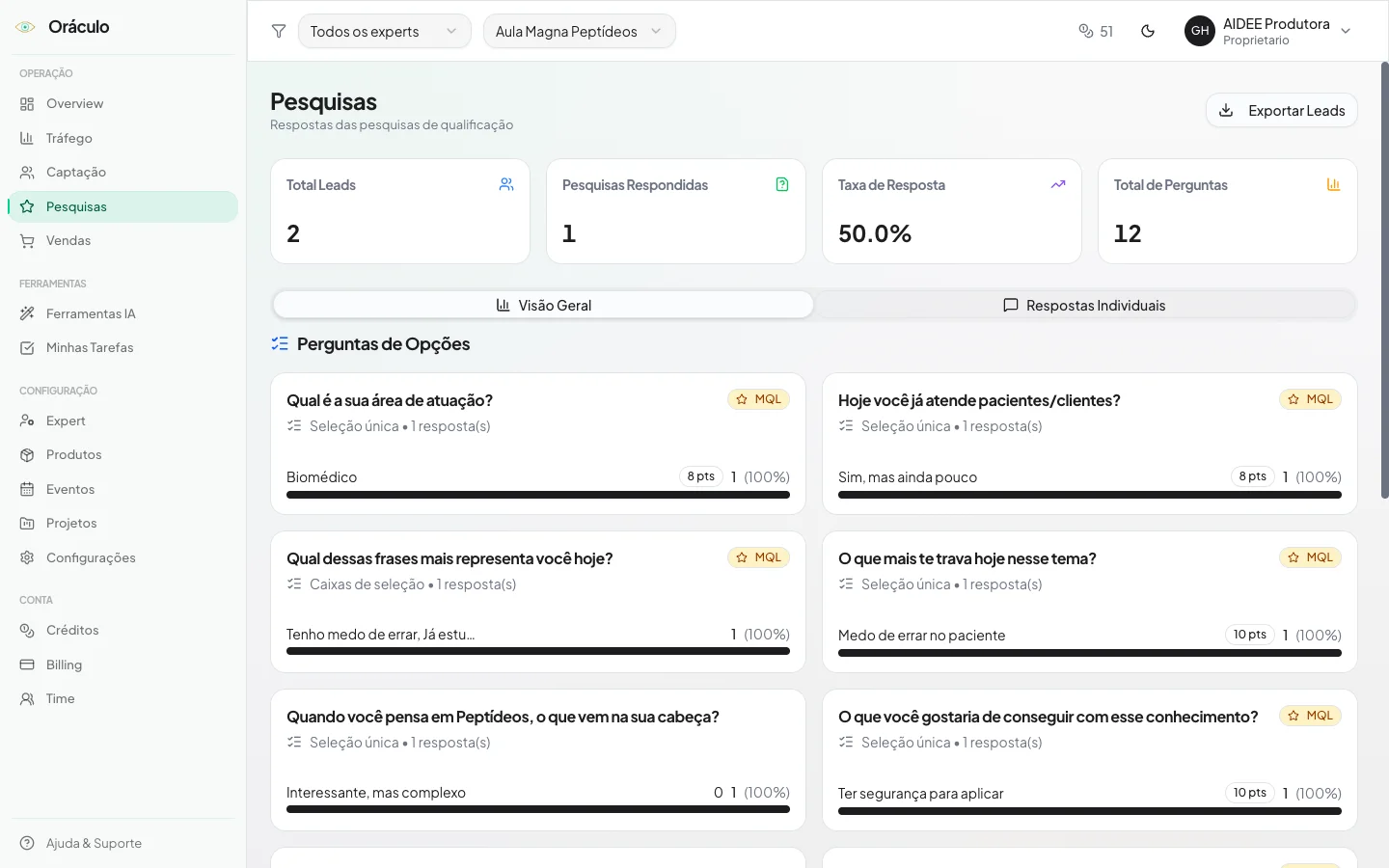Open Expert in the sidebar

123,420
